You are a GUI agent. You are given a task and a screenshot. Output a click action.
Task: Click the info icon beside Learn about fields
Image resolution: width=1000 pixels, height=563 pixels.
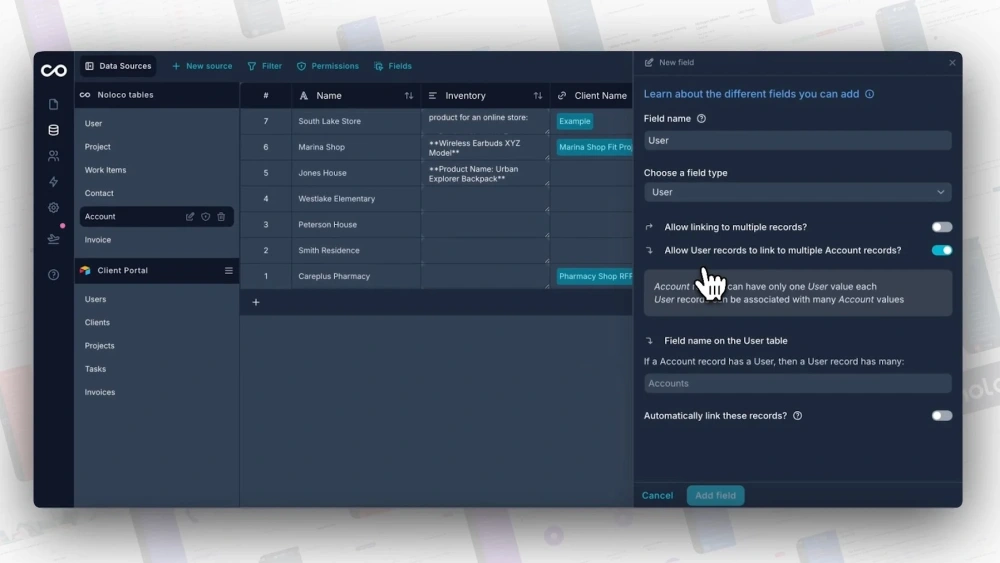point(869,94)
